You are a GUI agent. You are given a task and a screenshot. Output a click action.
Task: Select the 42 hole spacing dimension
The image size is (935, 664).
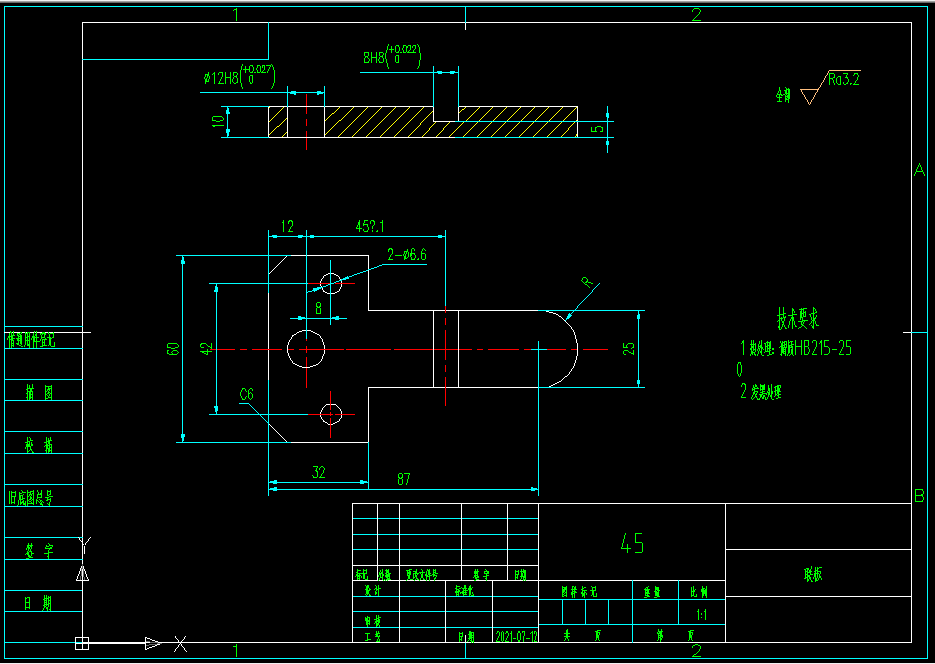[207, 349]
